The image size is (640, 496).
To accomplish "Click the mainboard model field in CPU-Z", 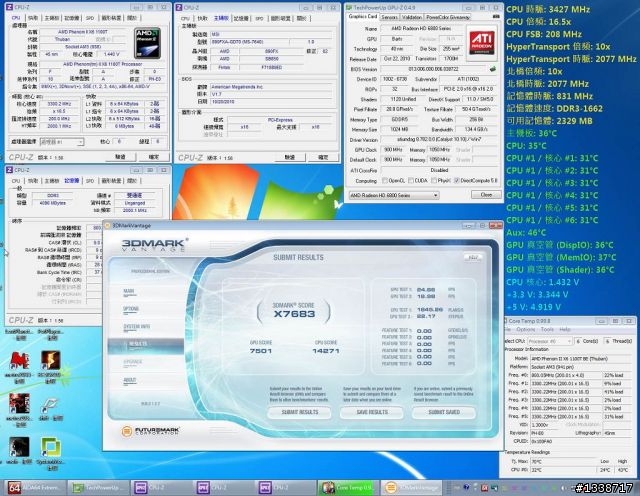I will [249, 42].
